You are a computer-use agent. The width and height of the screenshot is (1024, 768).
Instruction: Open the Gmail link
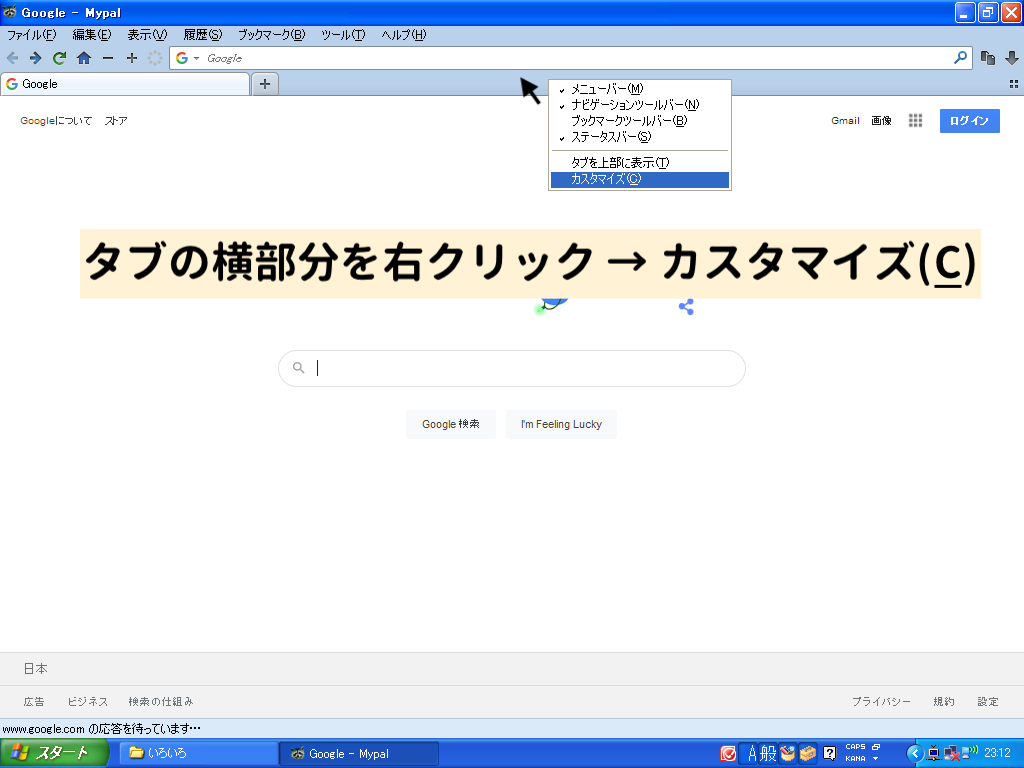[x=845, y=120]
